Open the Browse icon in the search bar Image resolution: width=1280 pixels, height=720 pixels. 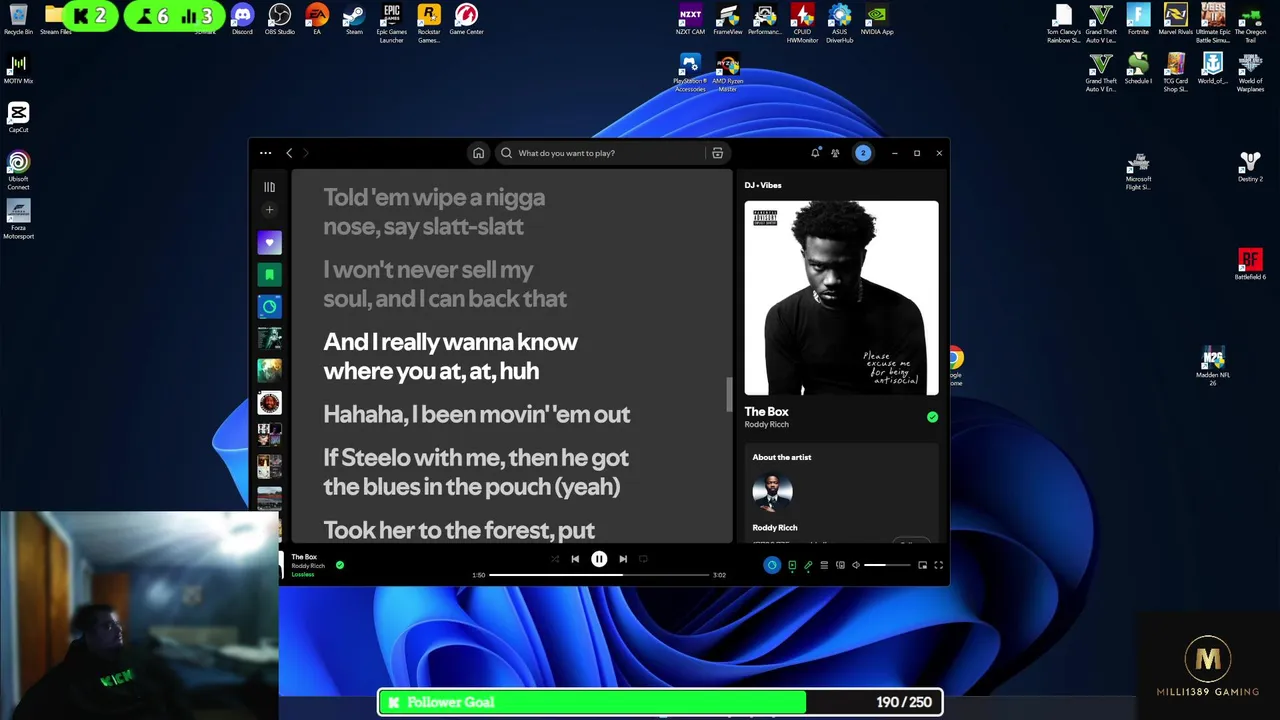[718, 153]
